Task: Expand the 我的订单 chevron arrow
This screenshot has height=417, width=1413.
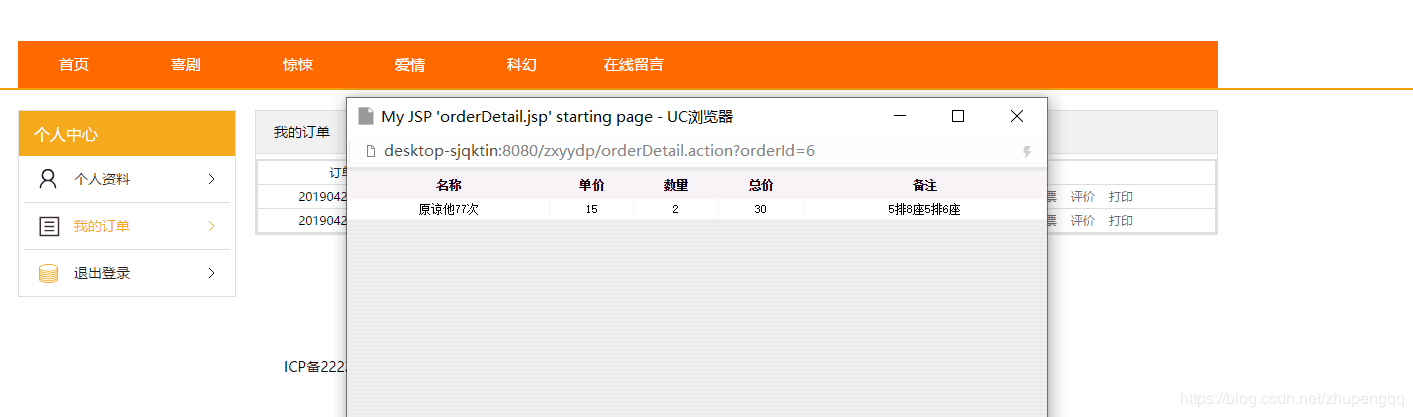Action: 211,227
